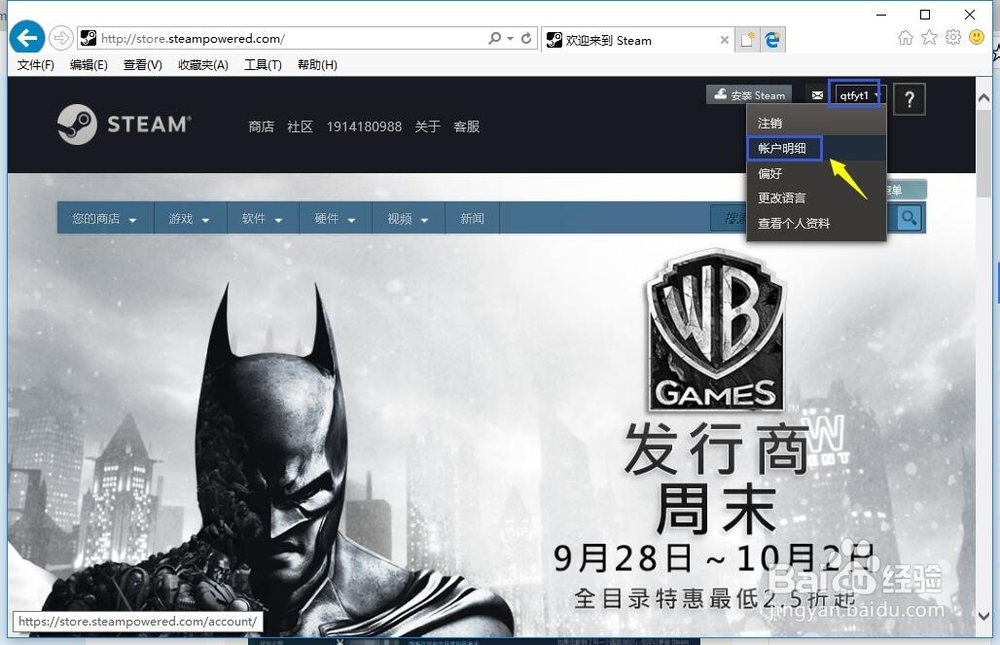The width and height of the screenshot is (1000, 645).
Task: Select 偏好 from account menu
Action: click(816, 173)
